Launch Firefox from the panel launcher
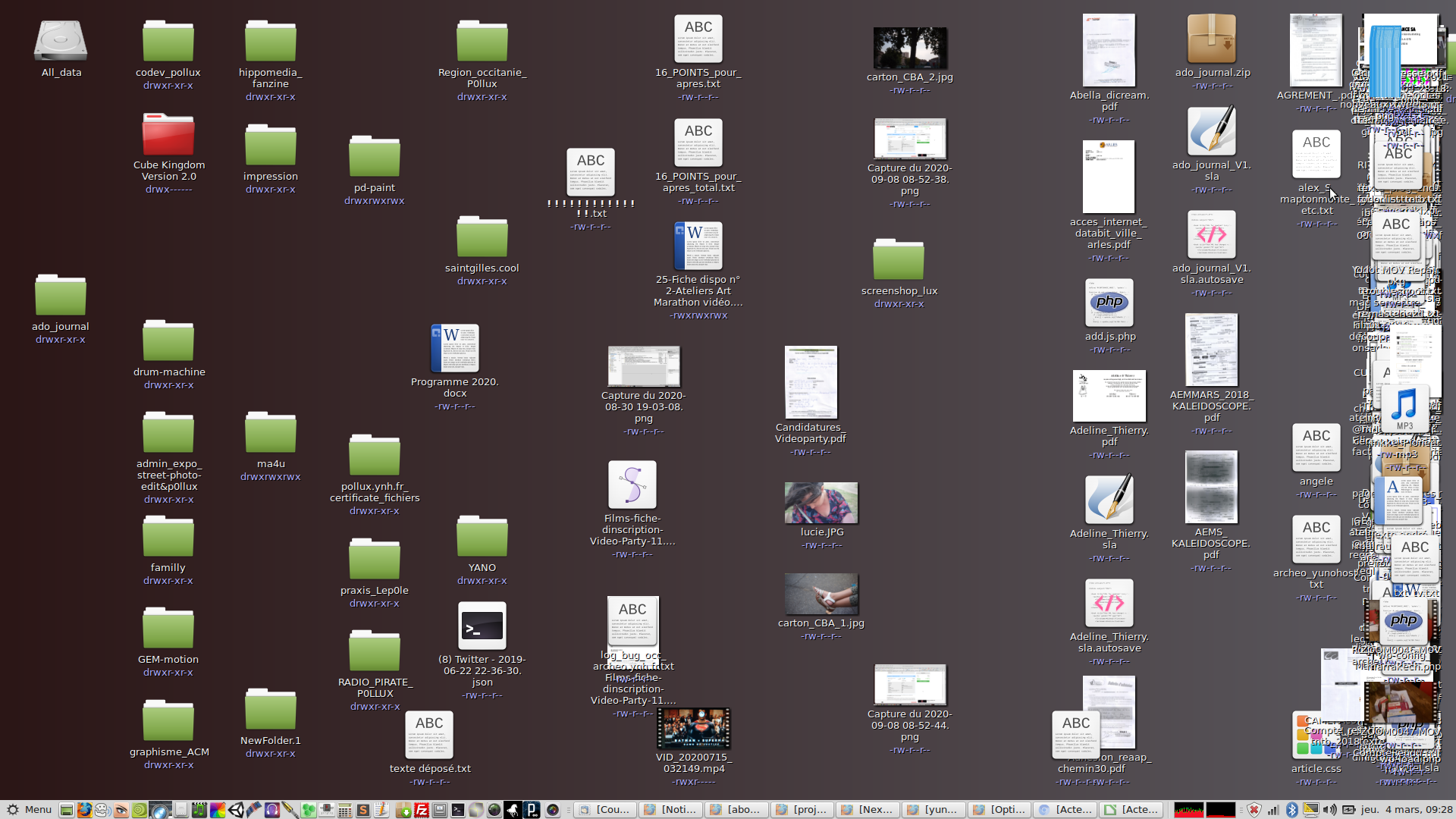1456x819 pixels. click(x=84, y=810)
